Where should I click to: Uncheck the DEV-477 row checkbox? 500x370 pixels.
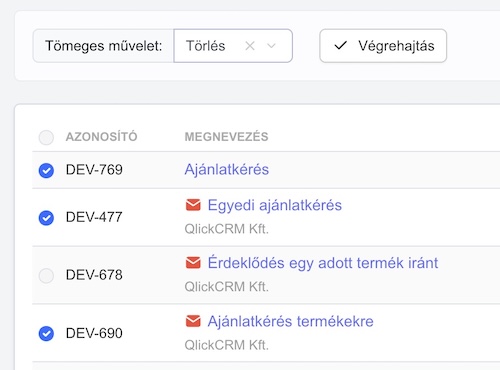coord(46,218)
